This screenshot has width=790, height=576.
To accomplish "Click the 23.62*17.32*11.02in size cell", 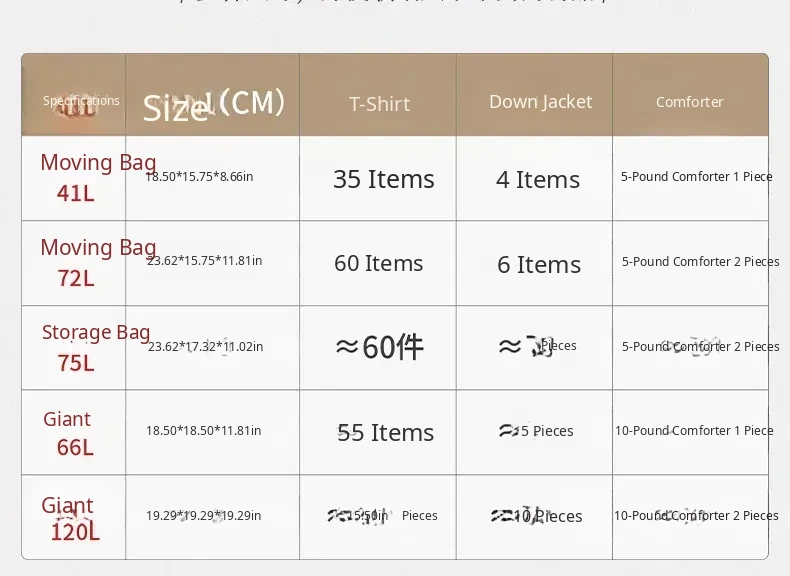I will pyautogui.click(x=205, y=347).
